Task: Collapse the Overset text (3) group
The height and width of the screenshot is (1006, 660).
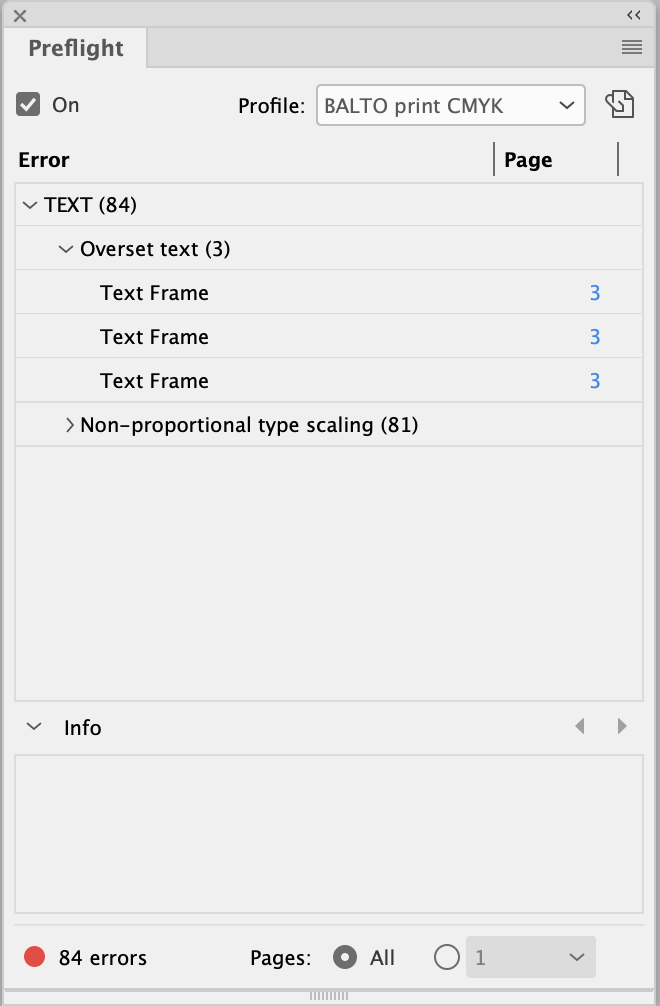Action: click(x=66, y=249)
